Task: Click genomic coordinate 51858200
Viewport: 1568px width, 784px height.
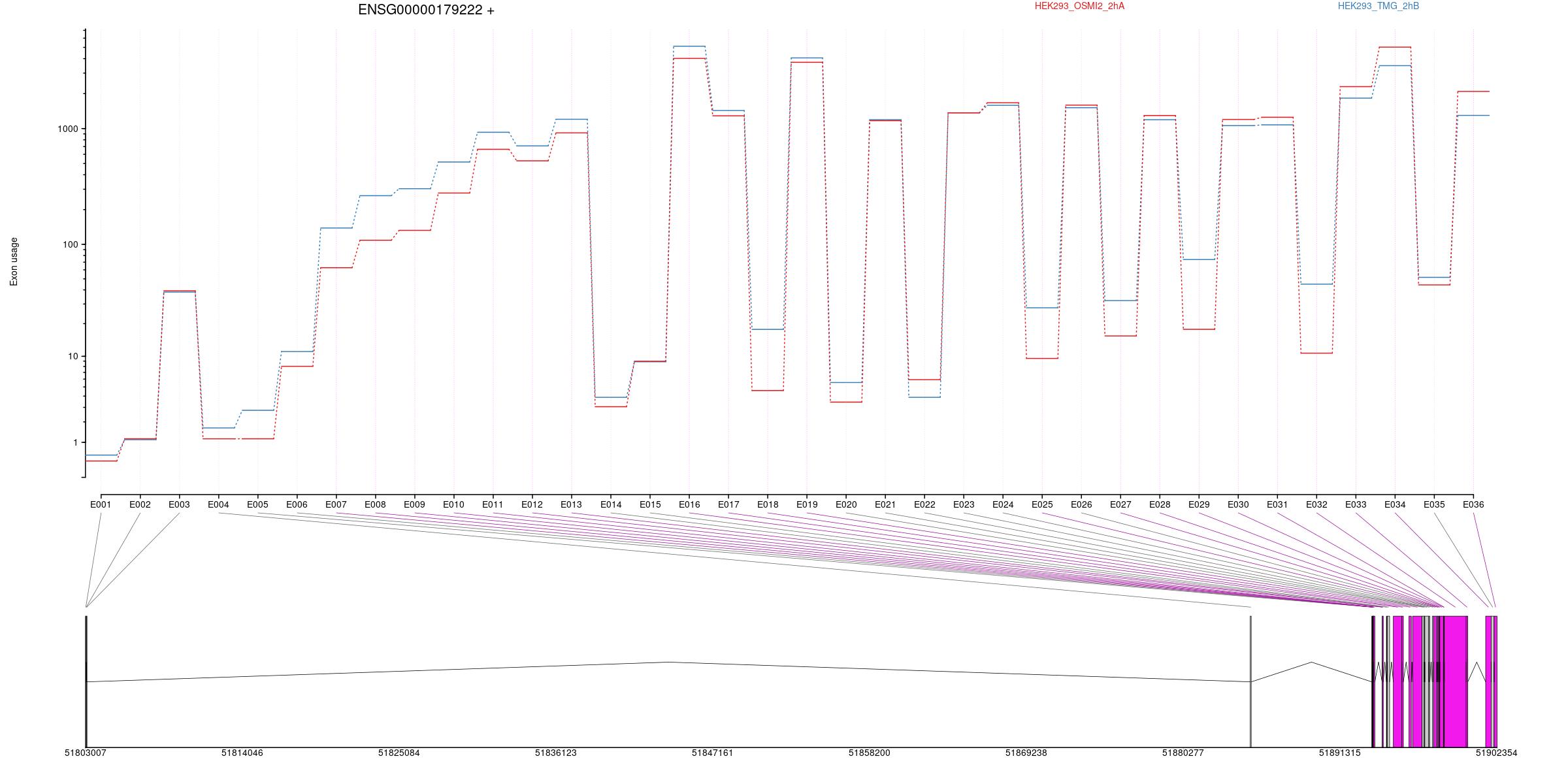Action: [x=870, y=753]
